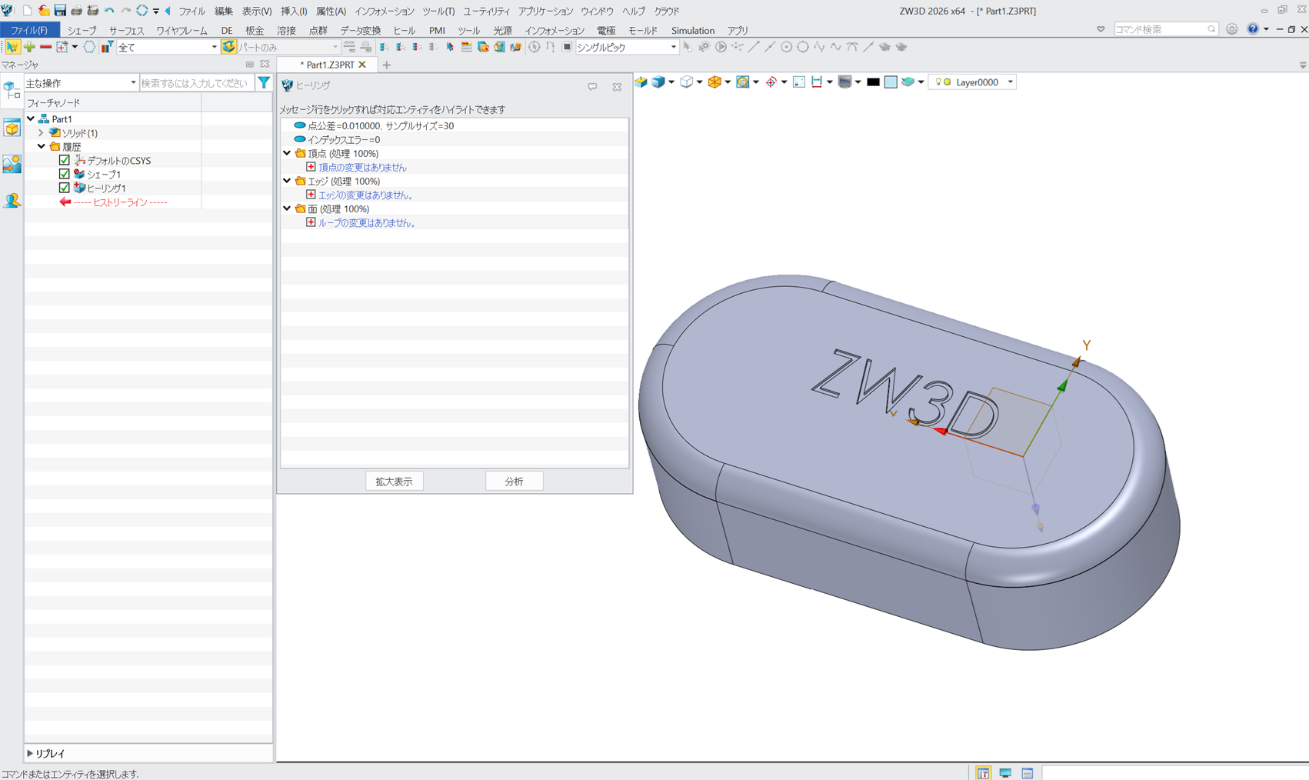The image size is (1309, 780).
Task: Click the 分析 button
Action: click(x=514, y=481)
